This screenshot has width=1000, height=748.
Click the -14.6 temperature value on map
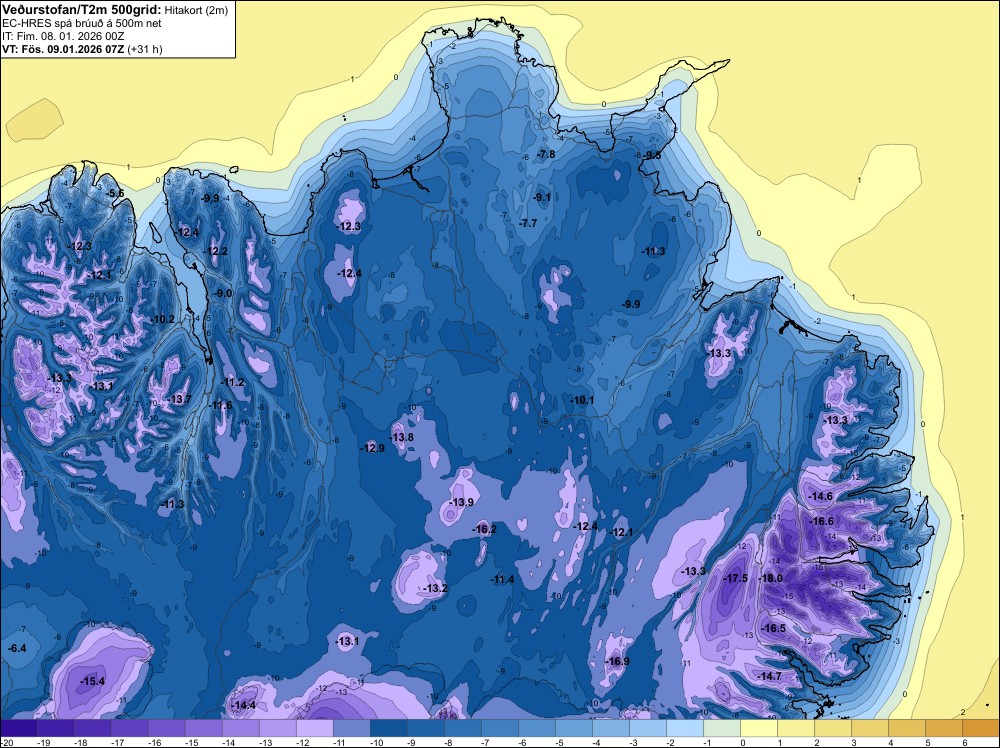point(820,497)
